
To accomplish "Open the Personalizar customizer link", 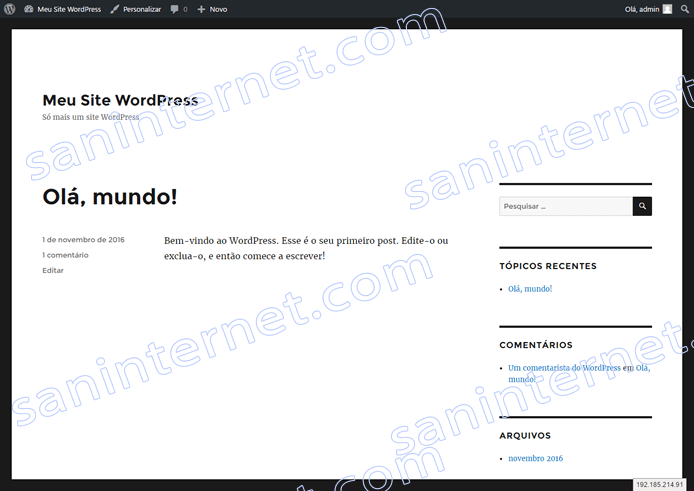I will click(135, 9).
